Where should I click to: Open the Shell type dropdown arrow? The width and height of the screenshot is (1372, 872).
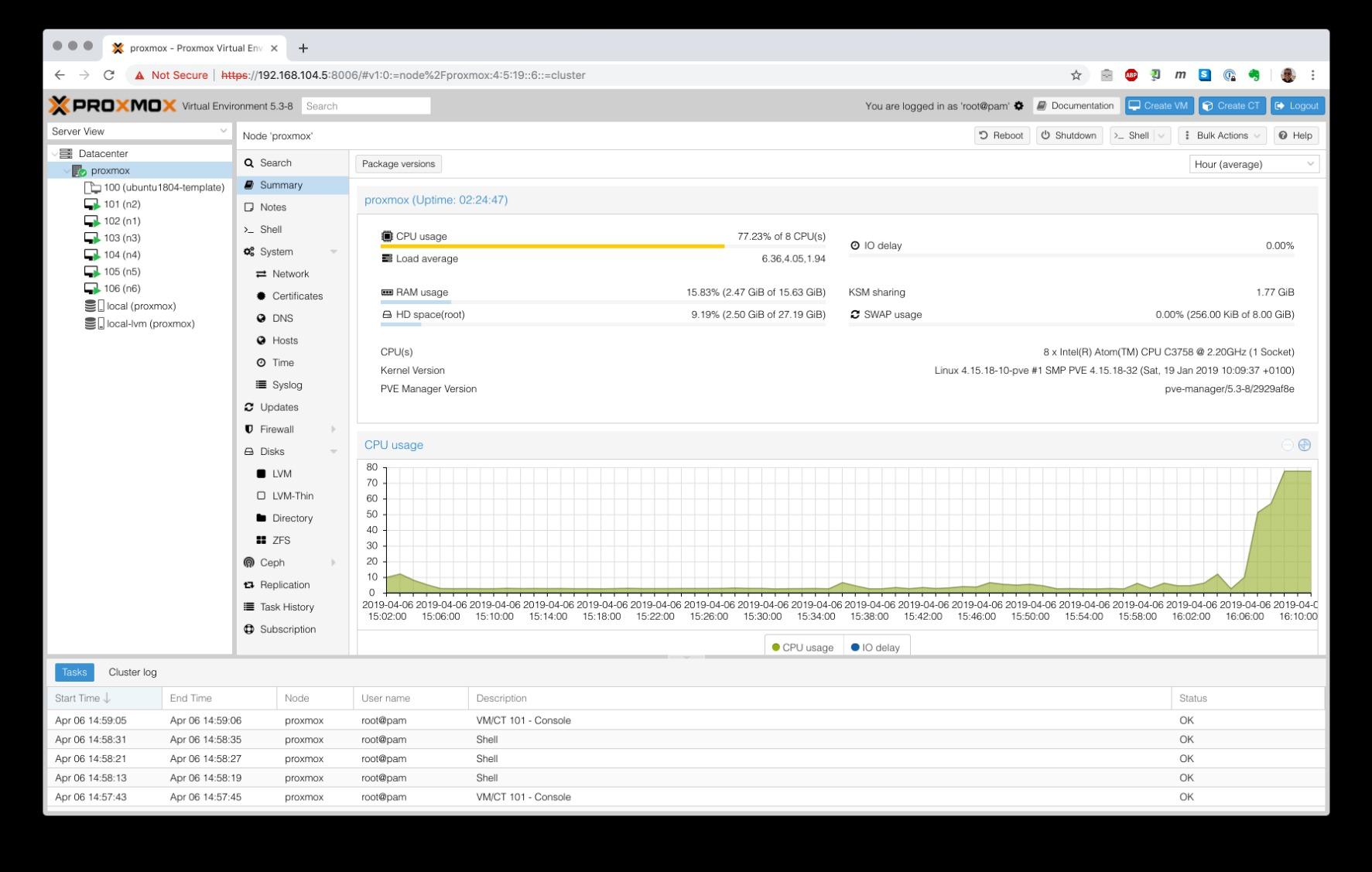[1162, 135]
